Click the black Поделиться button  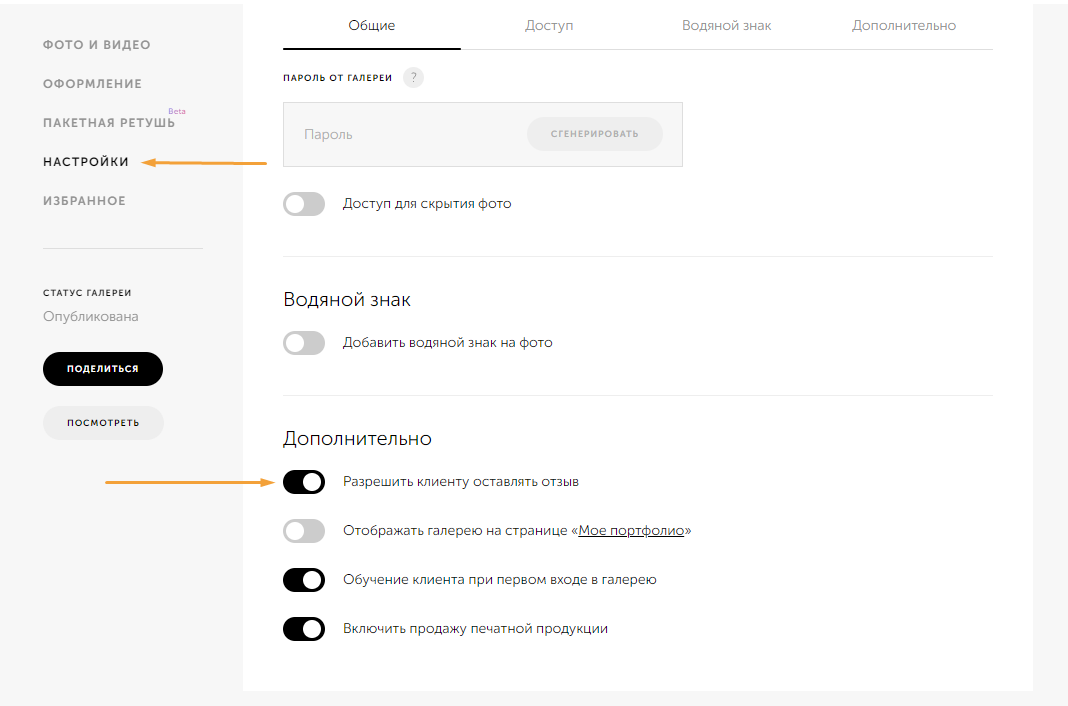[x=103, y=369]
